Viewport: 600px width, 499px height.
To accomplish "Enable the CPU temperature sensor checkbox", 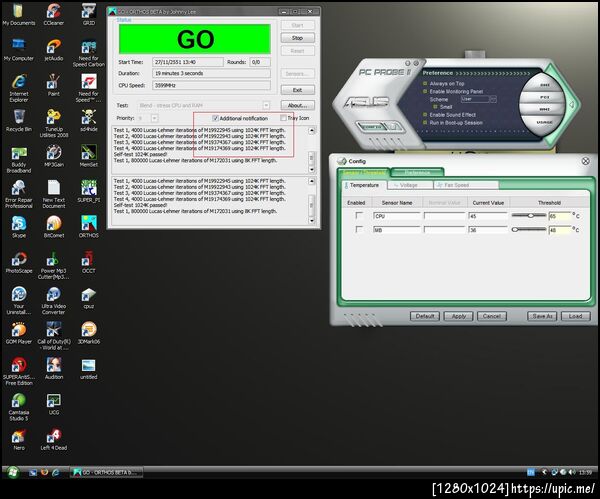I will (359, 215).
